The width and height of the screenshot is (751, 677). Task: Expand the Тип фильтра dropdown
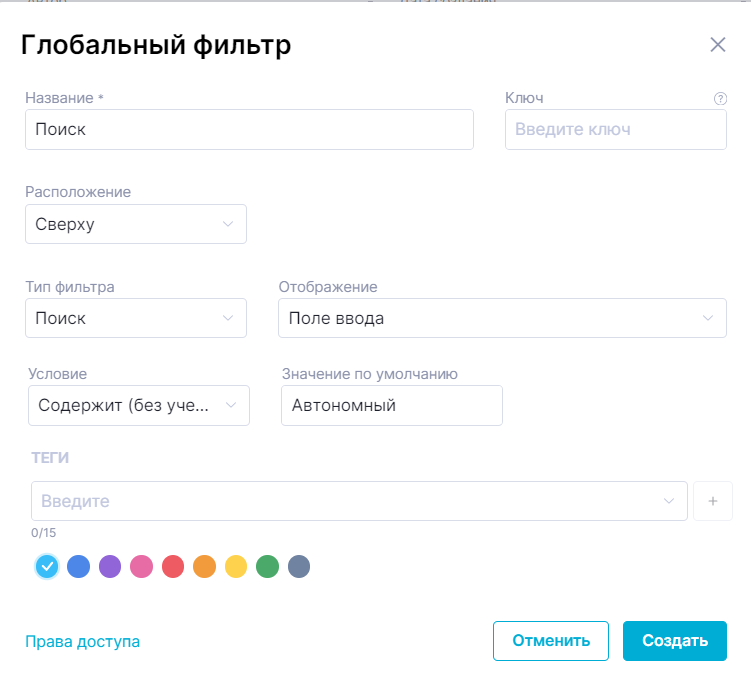tap(136, 318)
